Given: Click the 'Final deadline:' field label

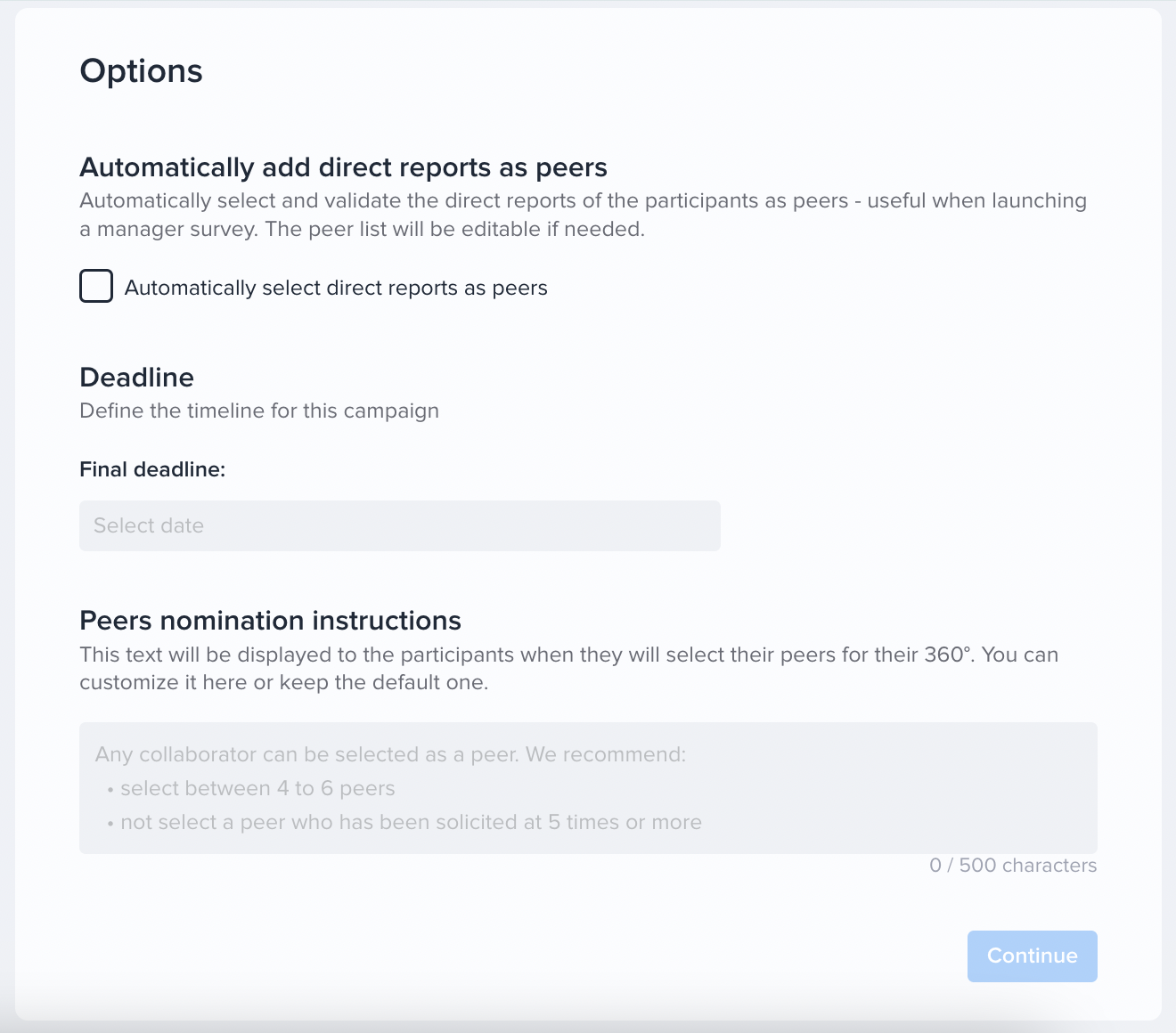Looking at the screenshot, I should coord(152,469).
